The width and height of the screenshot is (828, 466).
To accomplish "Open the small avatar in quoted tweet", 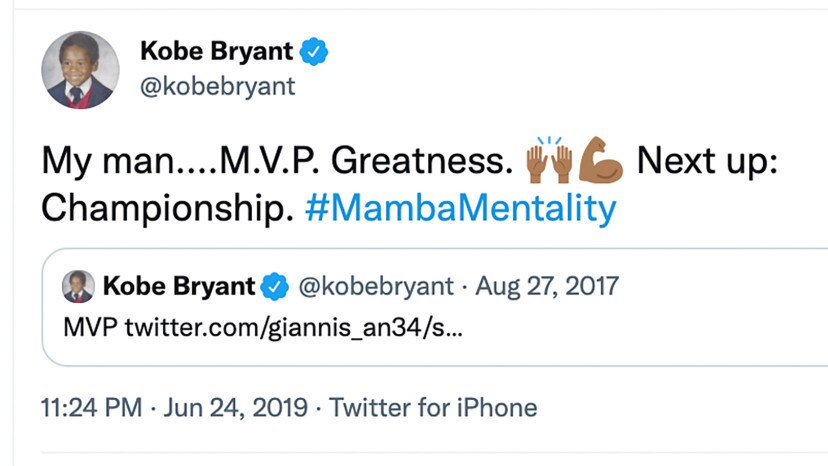I will tap(78, 286).
